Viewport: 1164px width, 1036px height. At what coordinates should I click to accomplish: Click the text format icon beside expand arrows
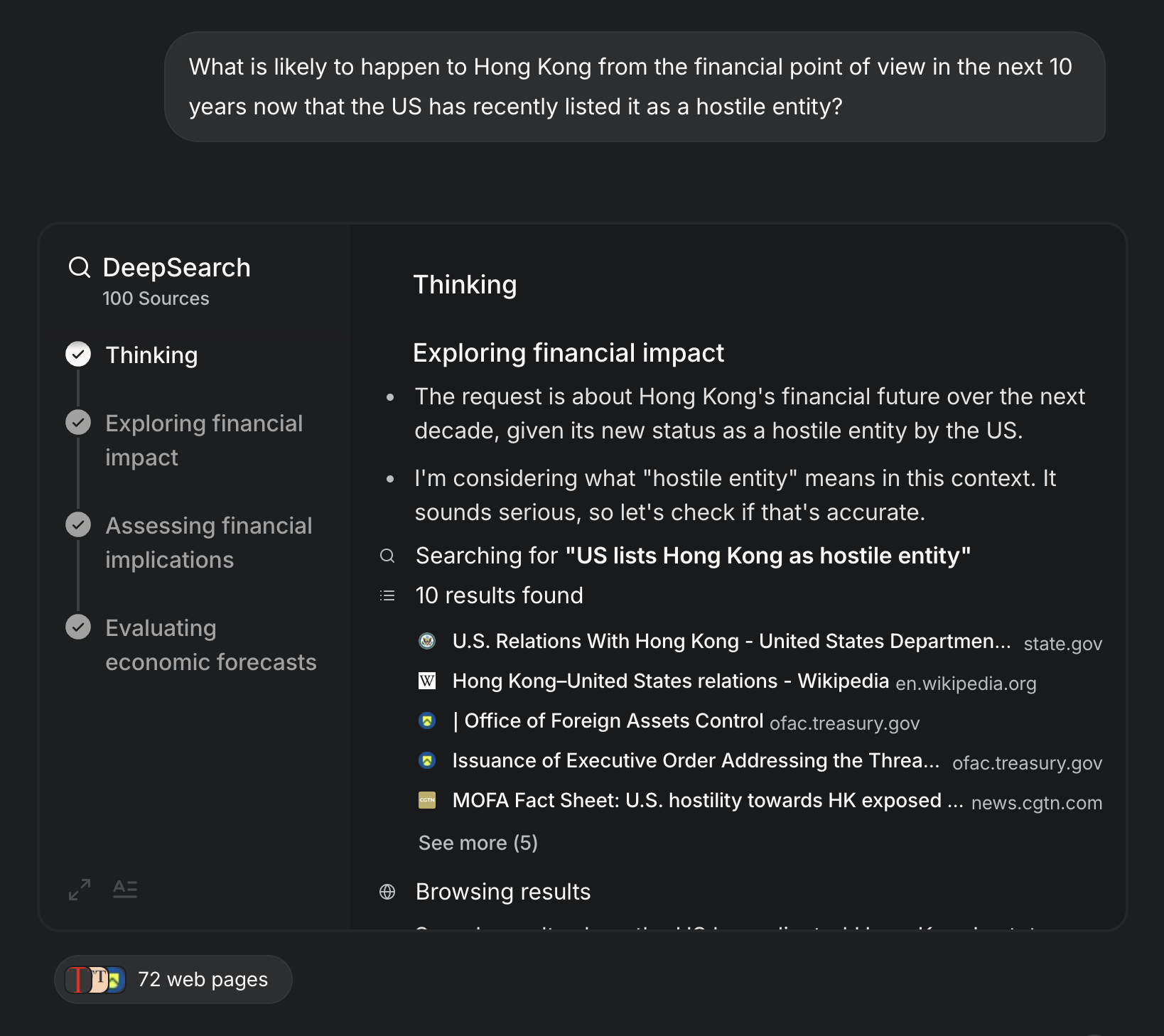(125, 889)
